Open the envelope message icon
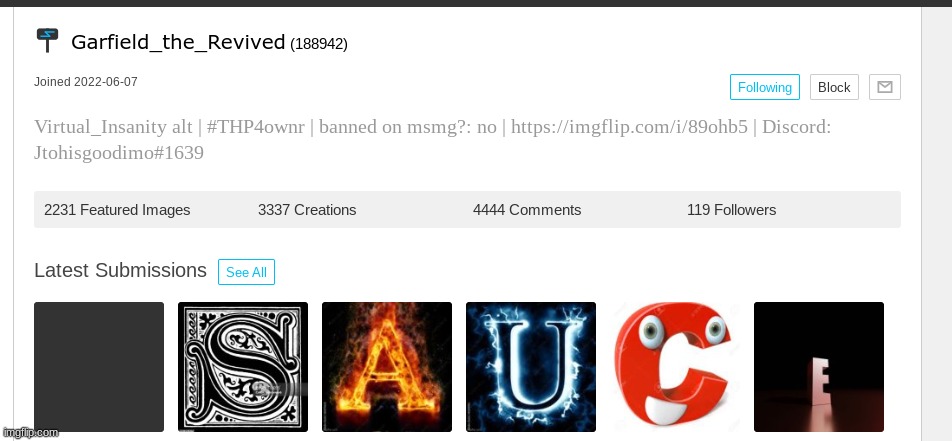Viewport: 952px width, 441px height. coord(885,87)
